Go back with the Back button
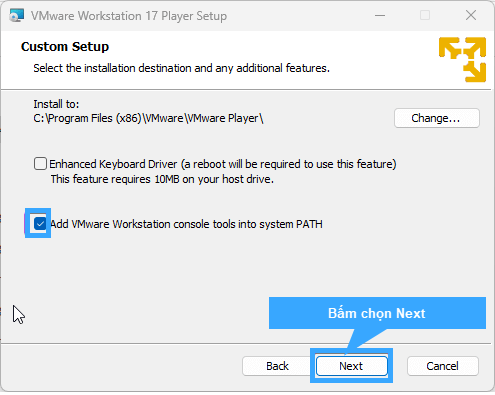This screenshot has height=395, width=495. pyautogui.click(x=277, y=366)
